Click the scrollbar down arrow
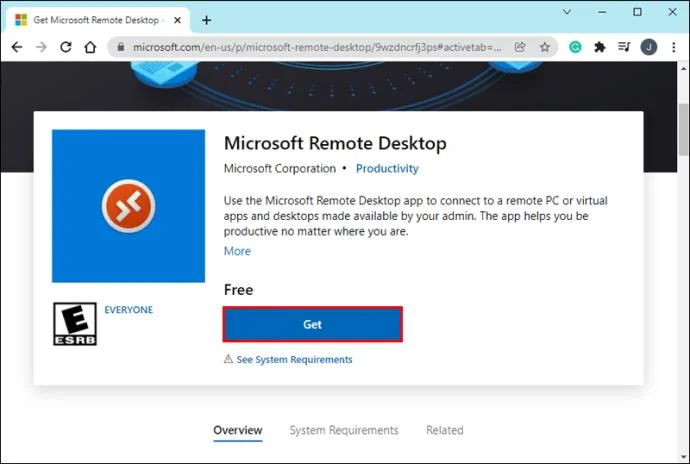Screen dimensions: 690x464 tap(683, 457)
